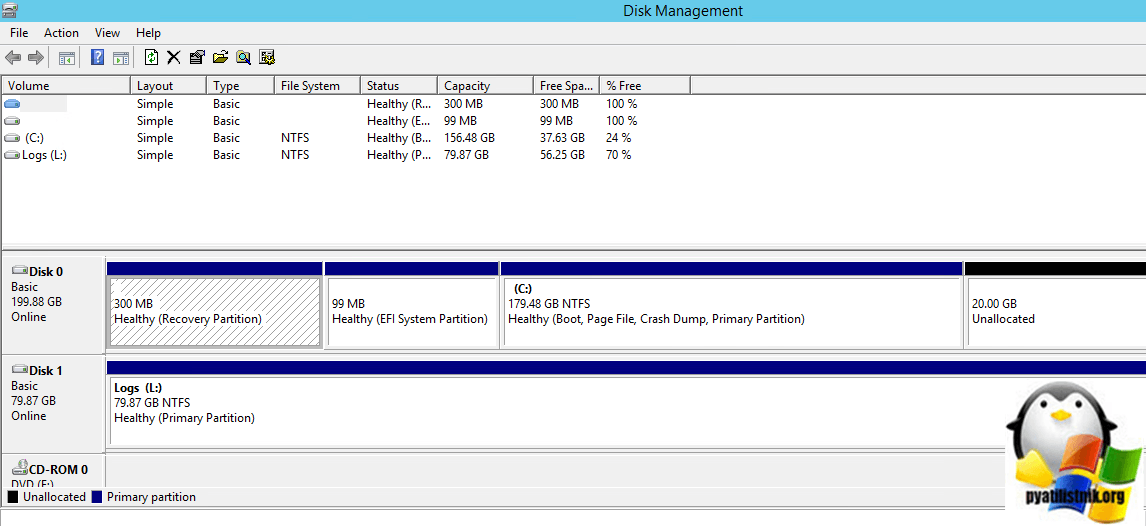The height and width of the screenshot is (526, 1146).
Task: Click the blue Primary partition legend swatch
Action: click(x=97, y=497)
